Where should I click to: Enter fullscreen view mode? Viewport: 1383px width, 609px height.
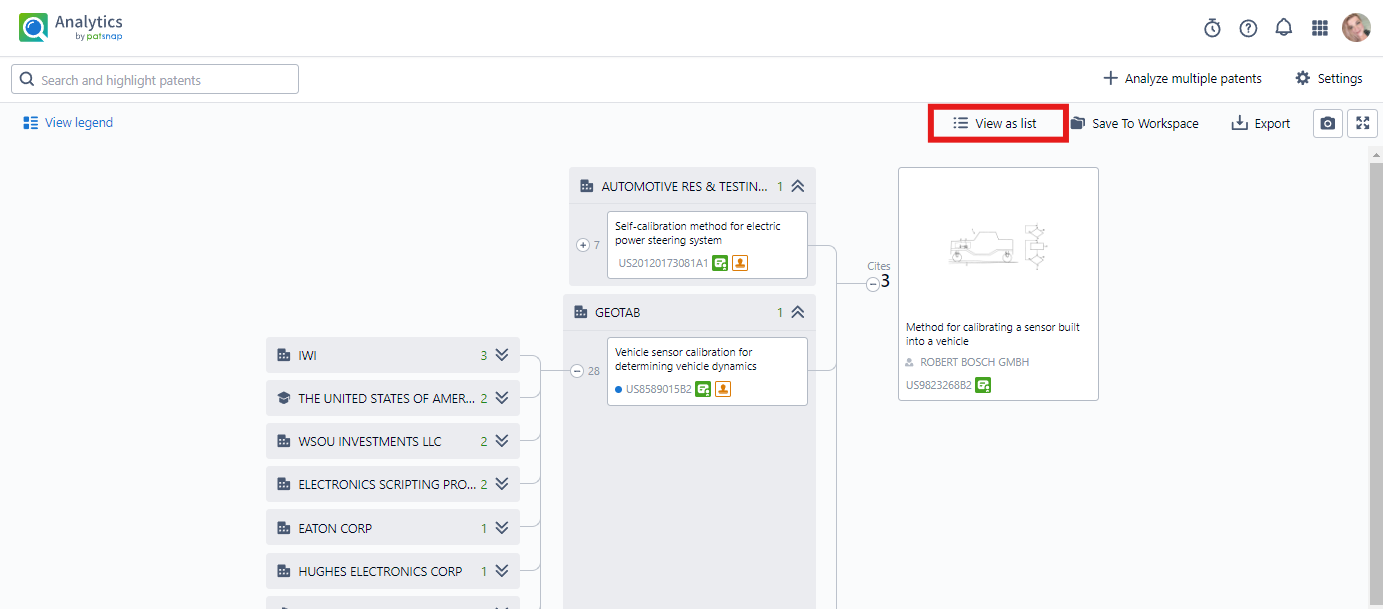1362,123
